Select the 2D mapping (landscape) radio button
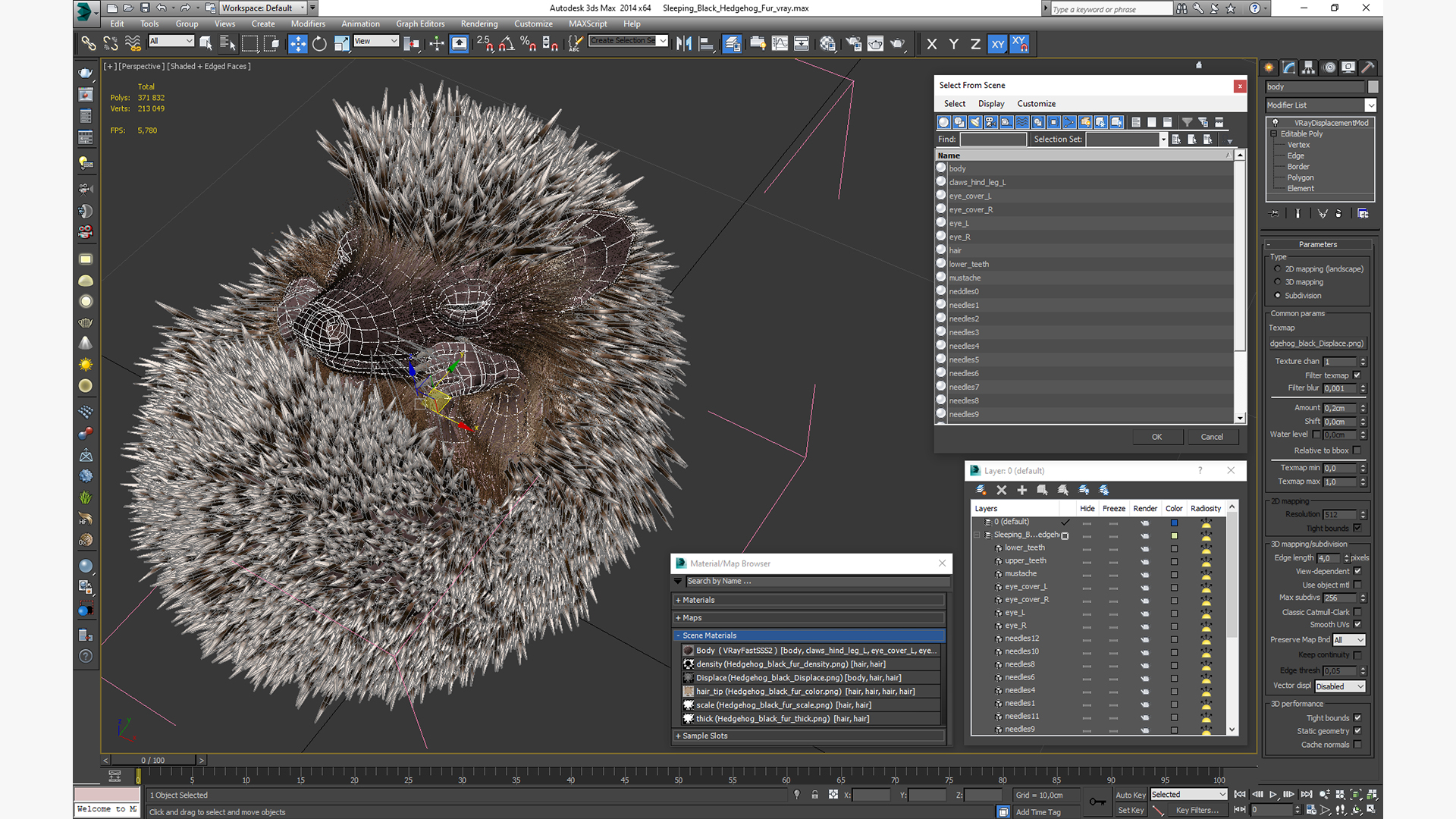The width and height of the screenshot is (1456, 819). click(x=1278, y=269)
